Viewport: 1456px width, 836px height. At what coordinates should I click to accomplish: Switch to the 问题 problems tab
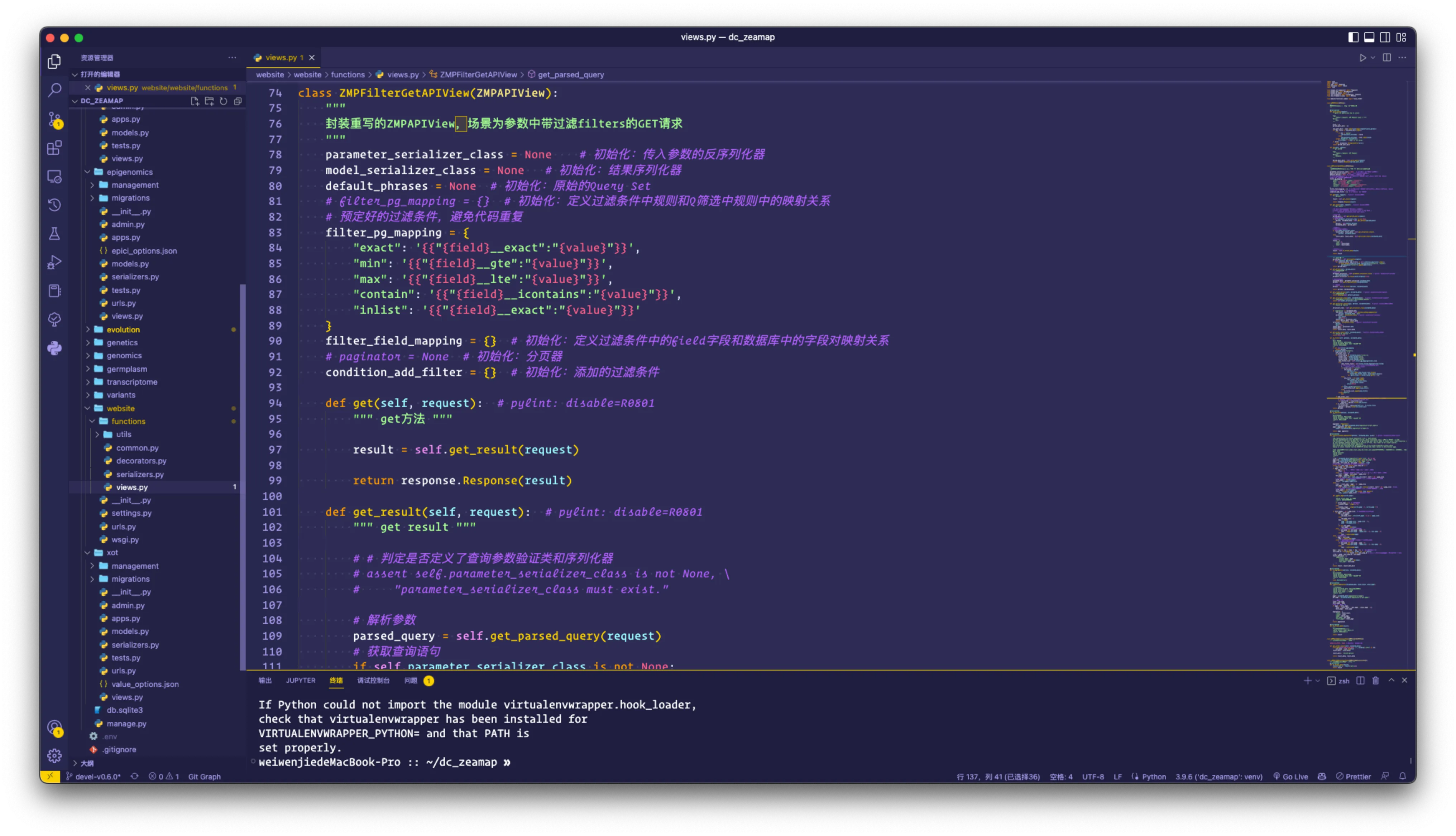[x=411, y=681]
